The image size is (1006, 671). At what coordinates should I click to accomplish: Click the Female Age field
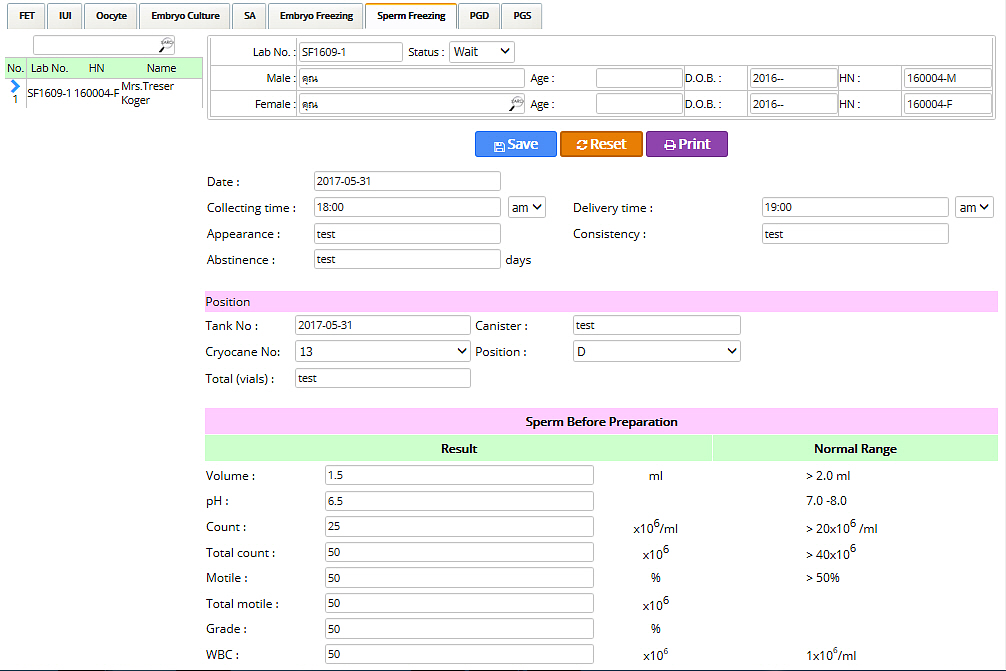[639, 104]
